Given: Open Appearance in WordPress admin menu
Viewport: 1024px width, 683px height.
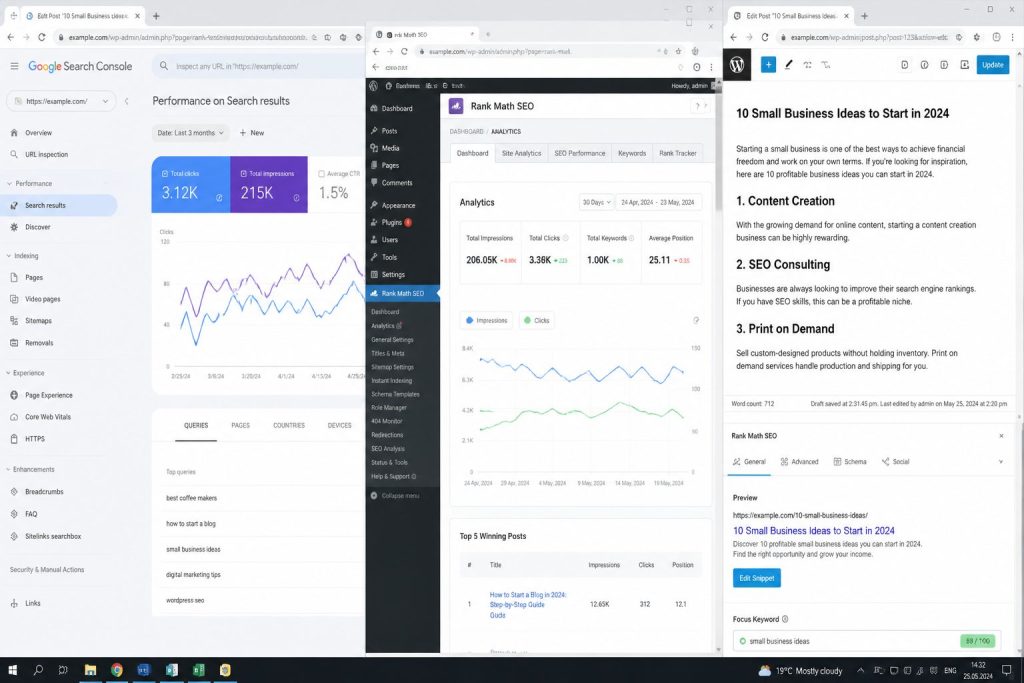Looking at the screenshot, I should [398, 205].
